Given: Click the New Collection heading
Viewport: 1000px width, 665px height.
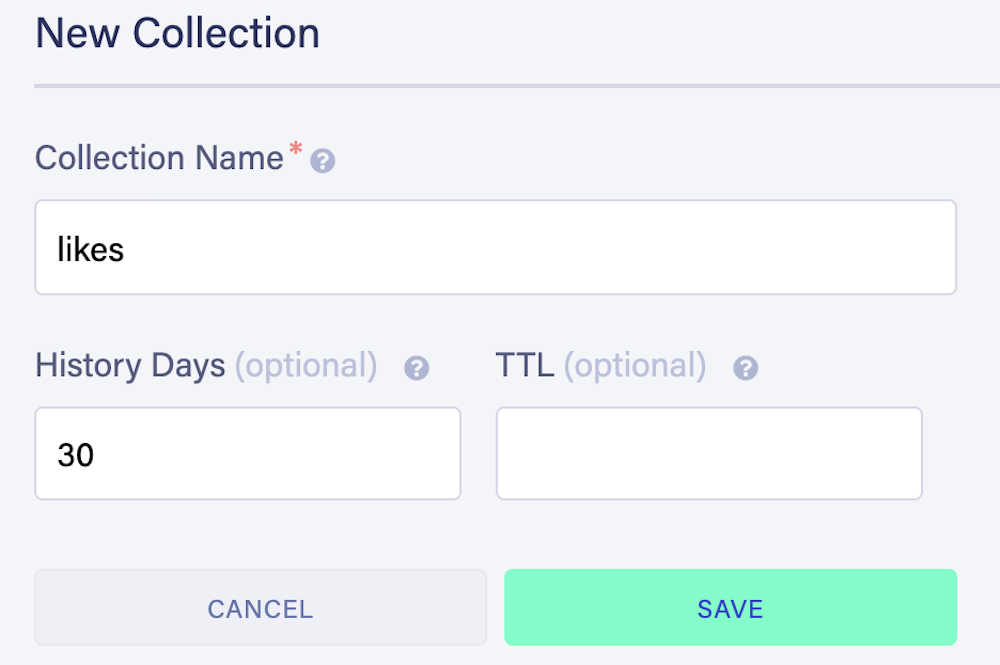Looking at the screenshot, I should pos(178,34).
